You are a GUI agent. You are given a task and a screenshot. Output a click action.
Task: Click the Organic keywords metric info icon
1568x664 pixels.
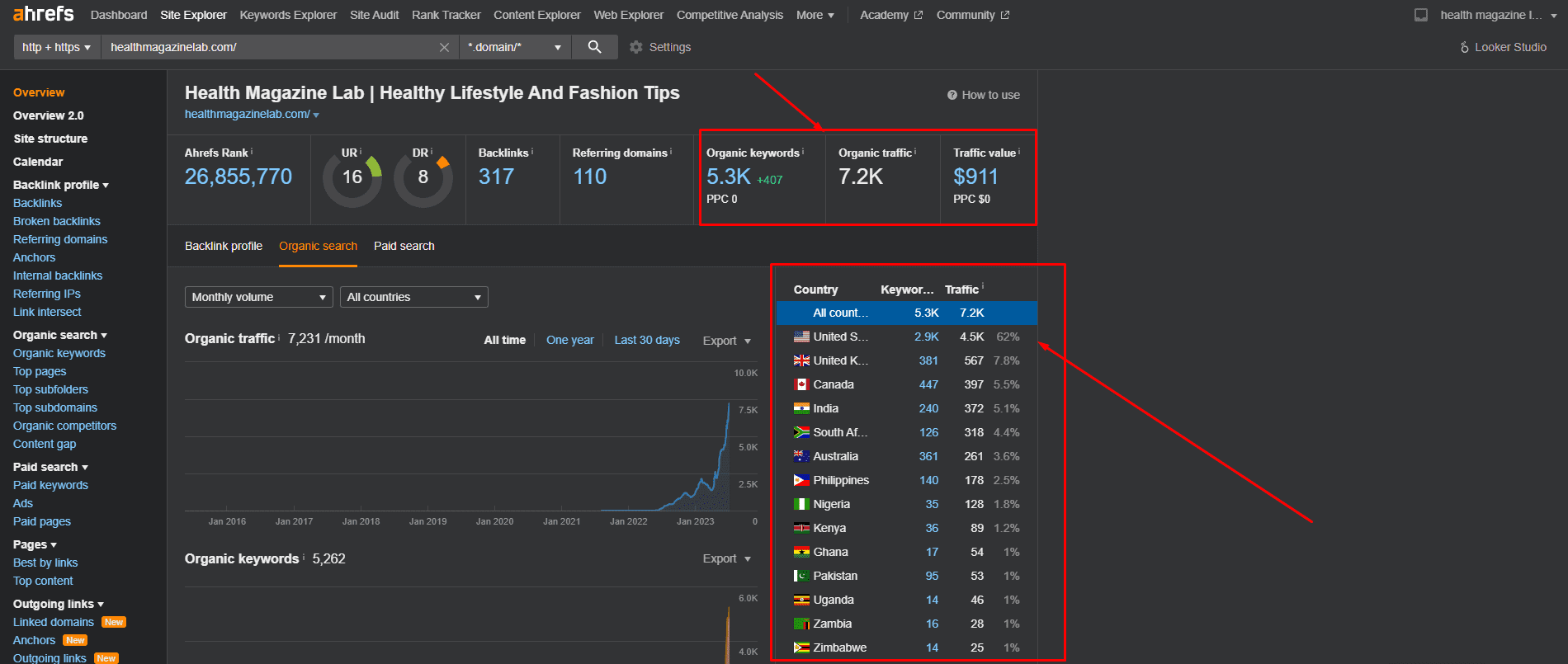point(803,151)
